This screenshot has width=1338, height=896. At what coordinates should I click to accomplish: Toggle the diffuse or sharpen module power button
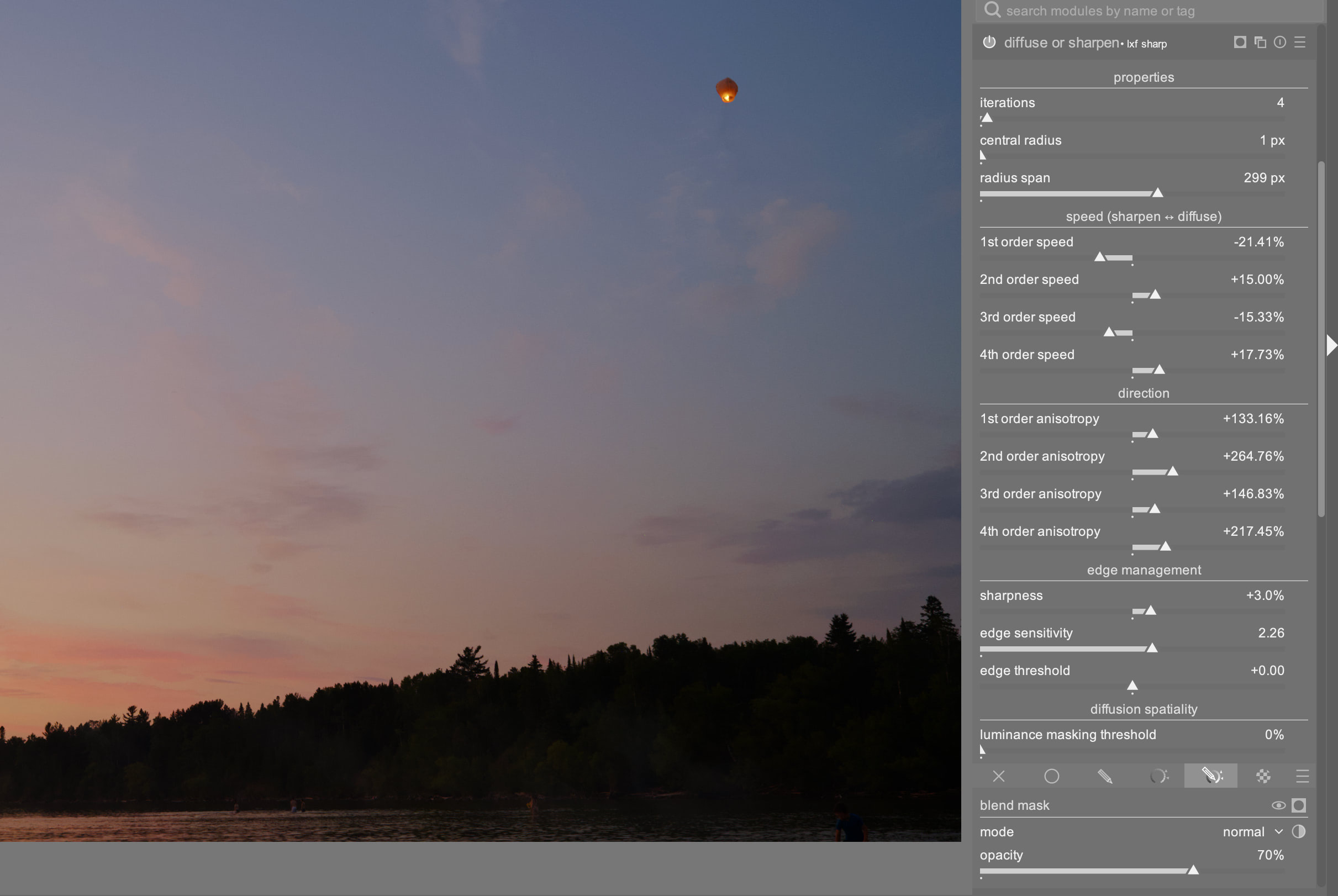coord(989,42)
